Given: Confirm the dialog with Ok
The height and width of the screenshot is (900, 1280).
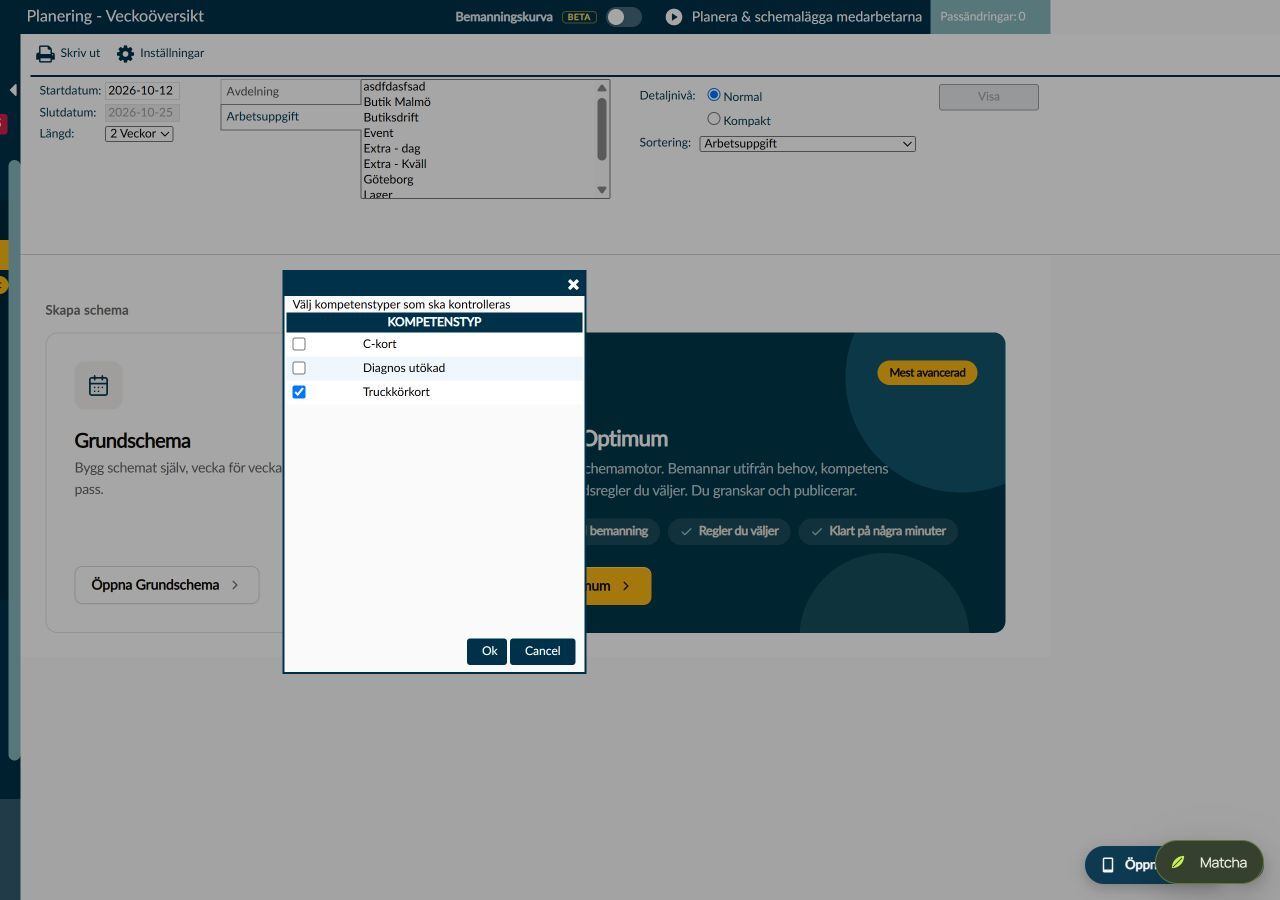Looking at the screenshot, I should pos(487,651).
